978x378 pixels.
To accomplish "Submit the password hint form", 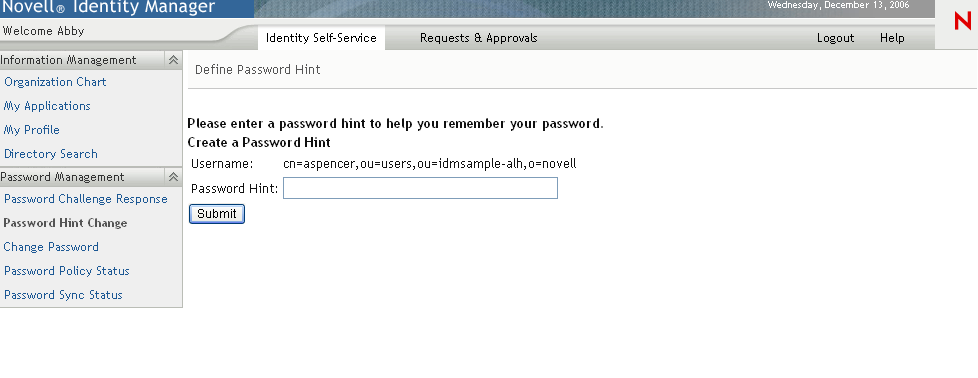I will click(216, 214).
